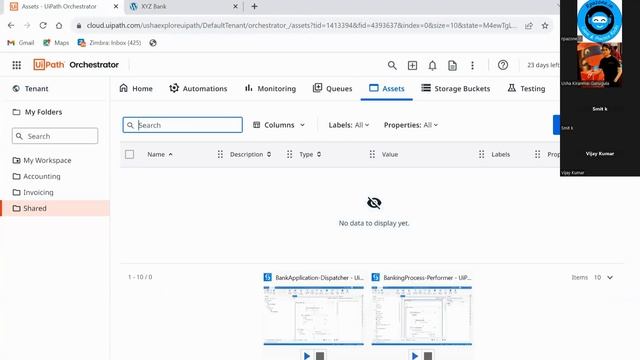Click the add new plus icon in header

412,65
